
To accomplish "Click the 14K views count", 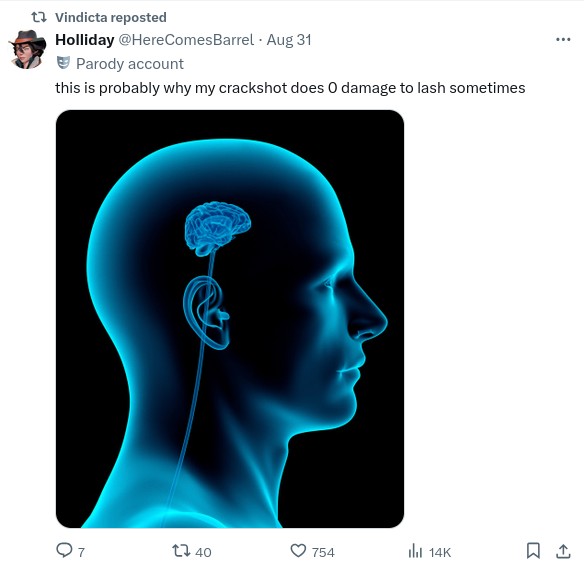I will [x=439, y=552].
